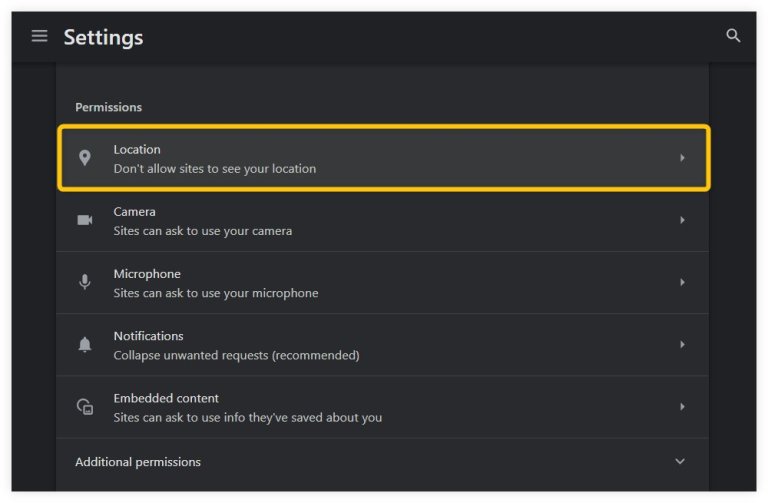Click the Notifications bell icon

pos(85,345)
